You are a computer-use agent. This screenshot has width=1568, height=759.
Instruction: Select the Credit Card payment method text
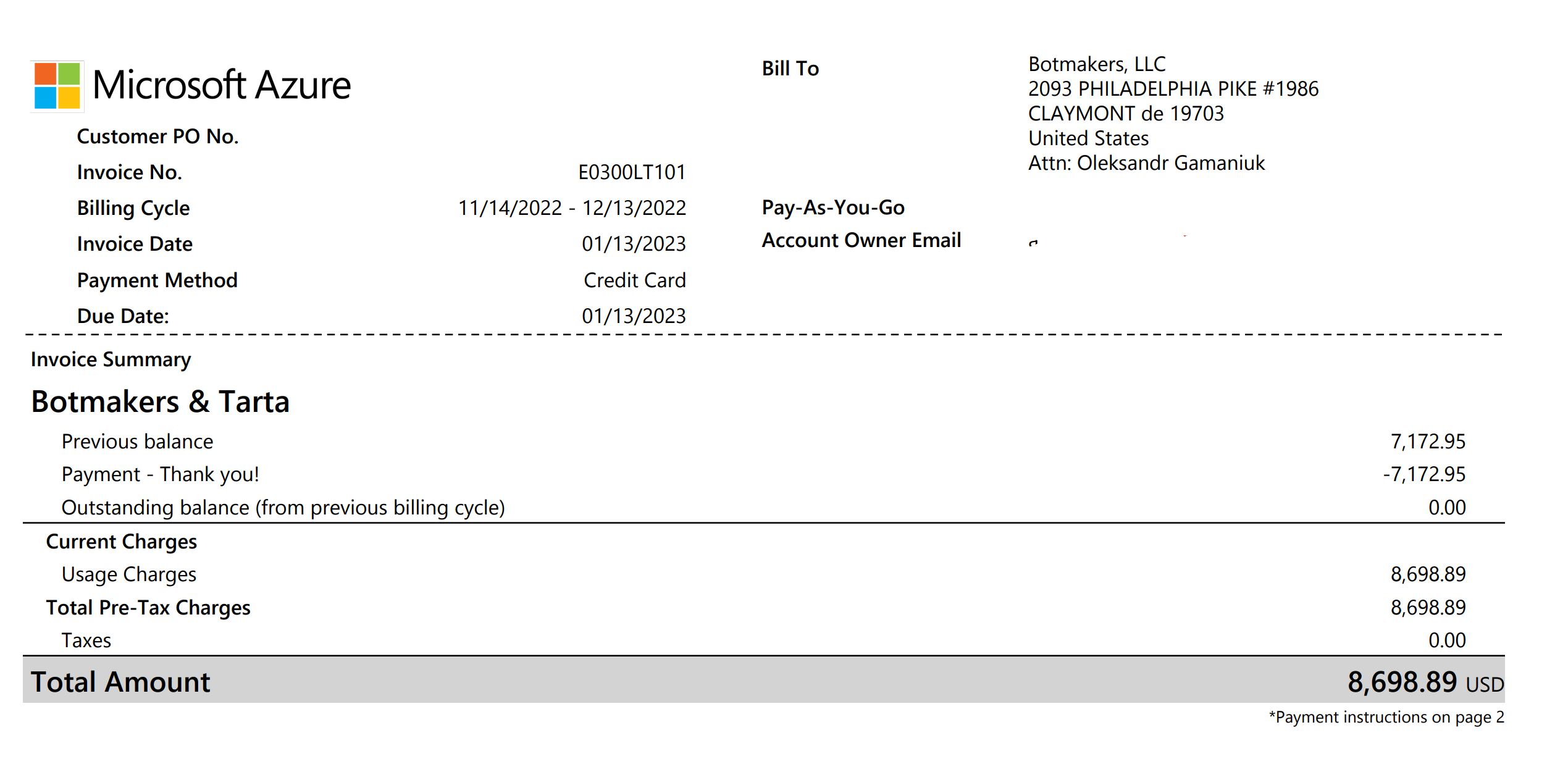634,280
